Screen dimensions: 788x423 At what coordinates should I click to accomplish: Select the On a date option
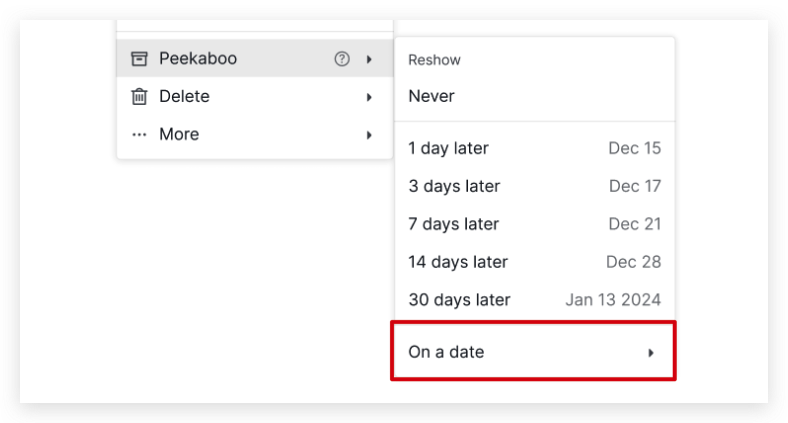(x=534, y=352)
